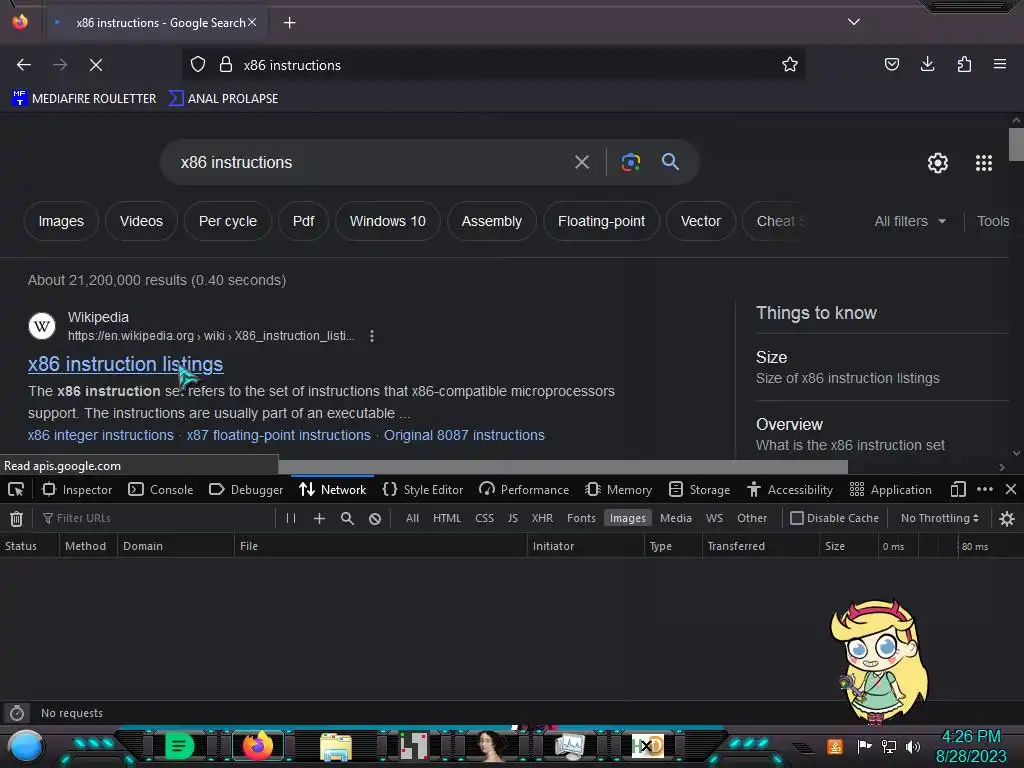Open the x86 instruction listings result

pos(125,364)
